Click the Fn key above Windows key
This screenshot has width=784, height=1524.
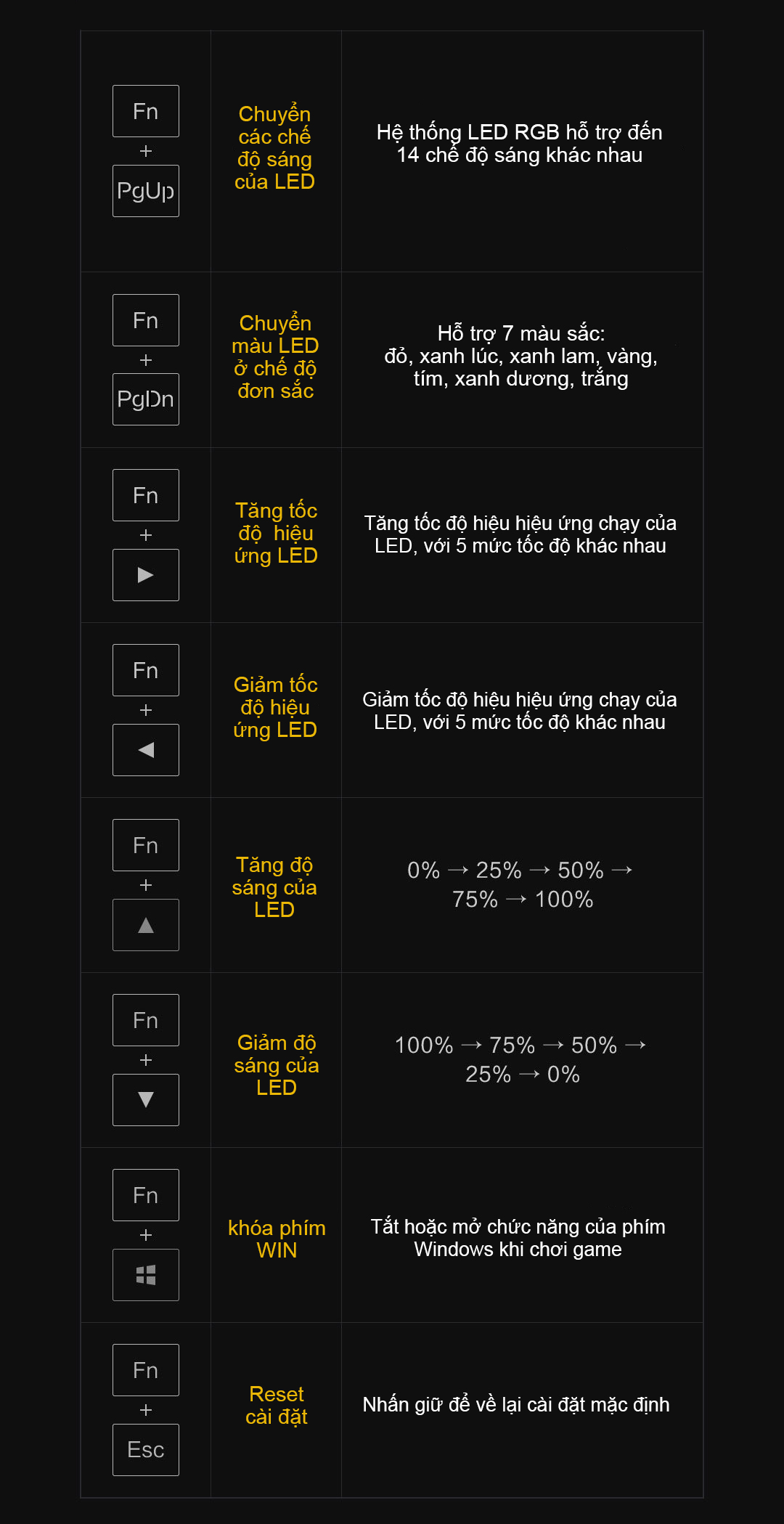click(145, 1195)
